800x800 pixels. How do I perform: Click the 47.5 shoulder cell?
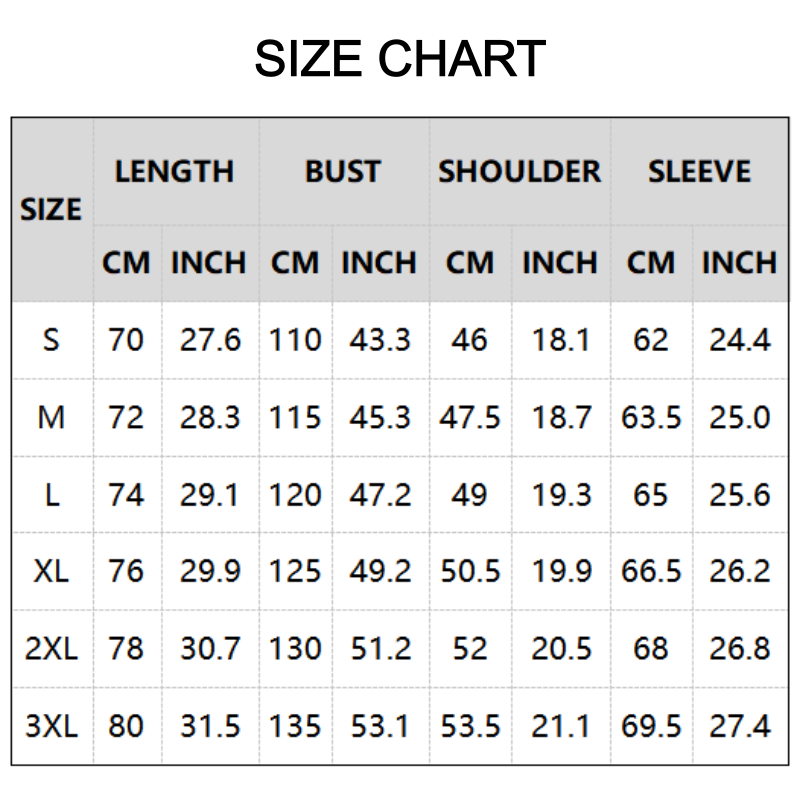470,417
